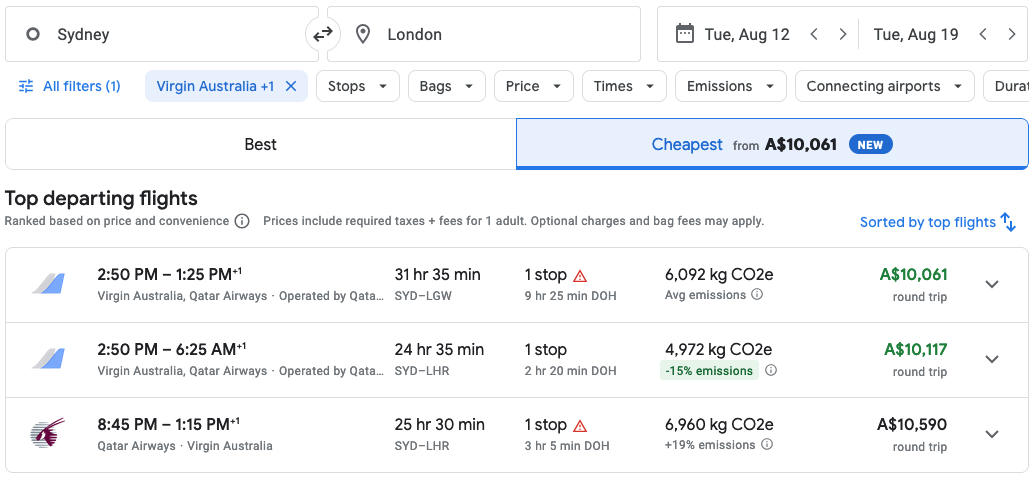Viewport: 1033px width, 483px height.
Task: Click the 2 hr 20 min DOH layover text
Action: tap(571, 371)
